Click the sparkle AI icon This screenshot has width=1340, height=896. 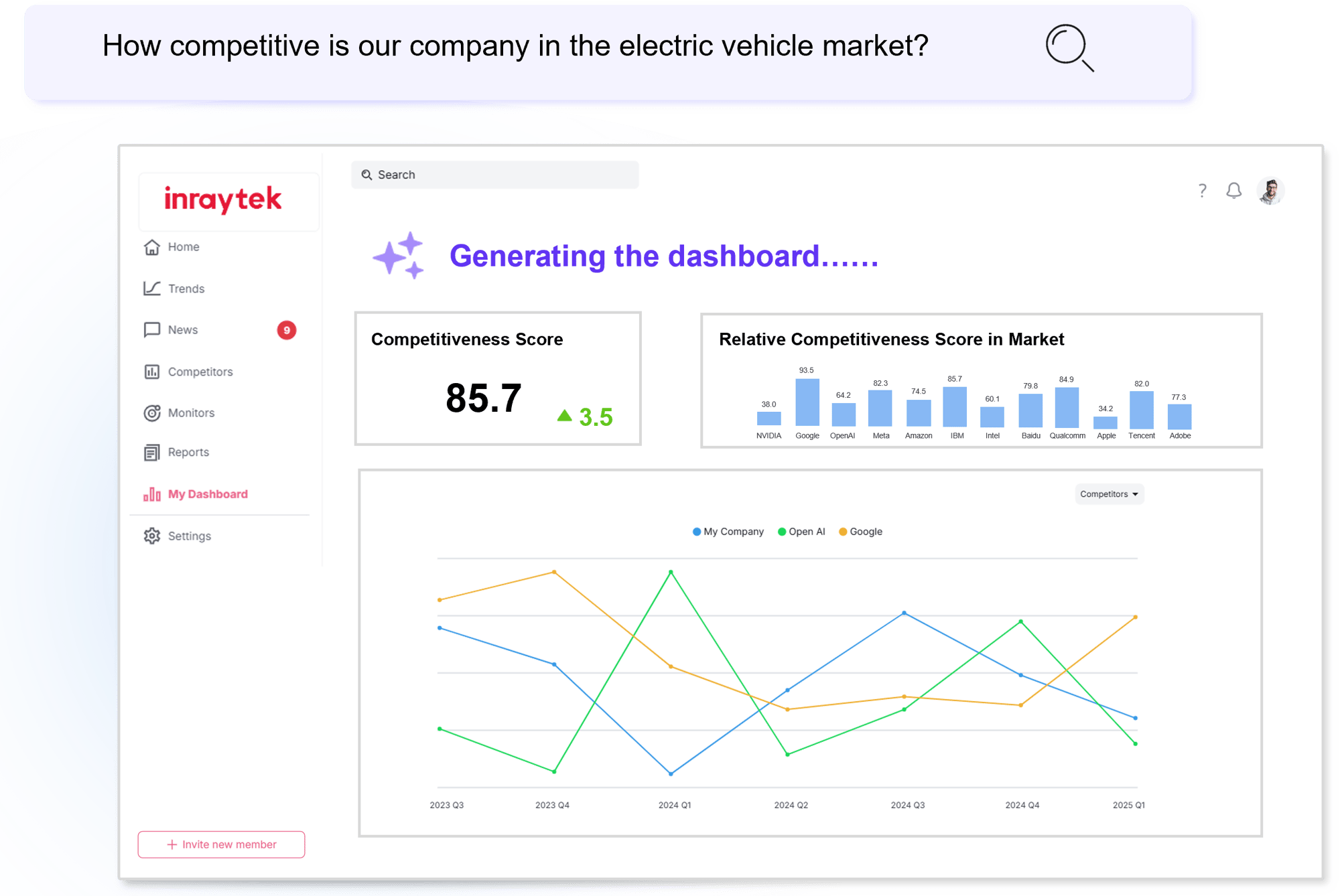pos(399,255)
